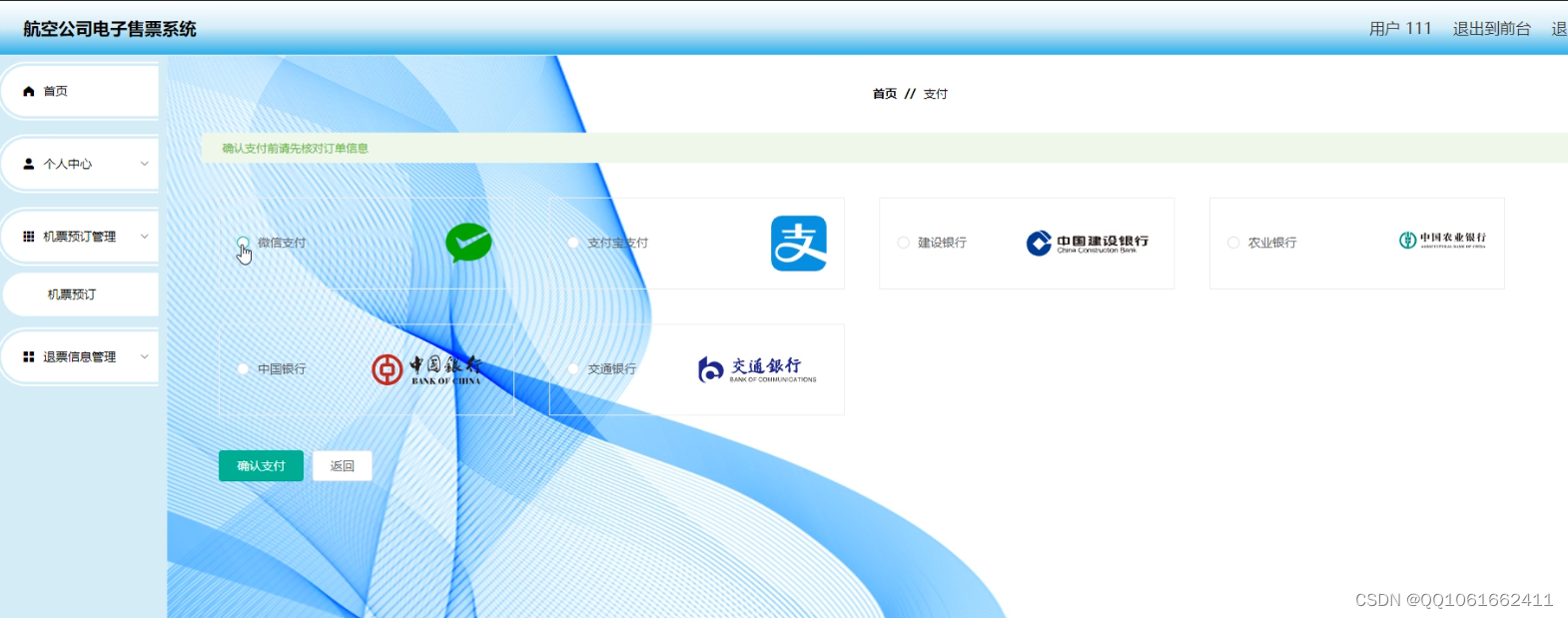Image resolution: width=1568 pixels, height=618 pixels.
Task: Click the 退出到前台 link
Action: [x=1492, y=29]
